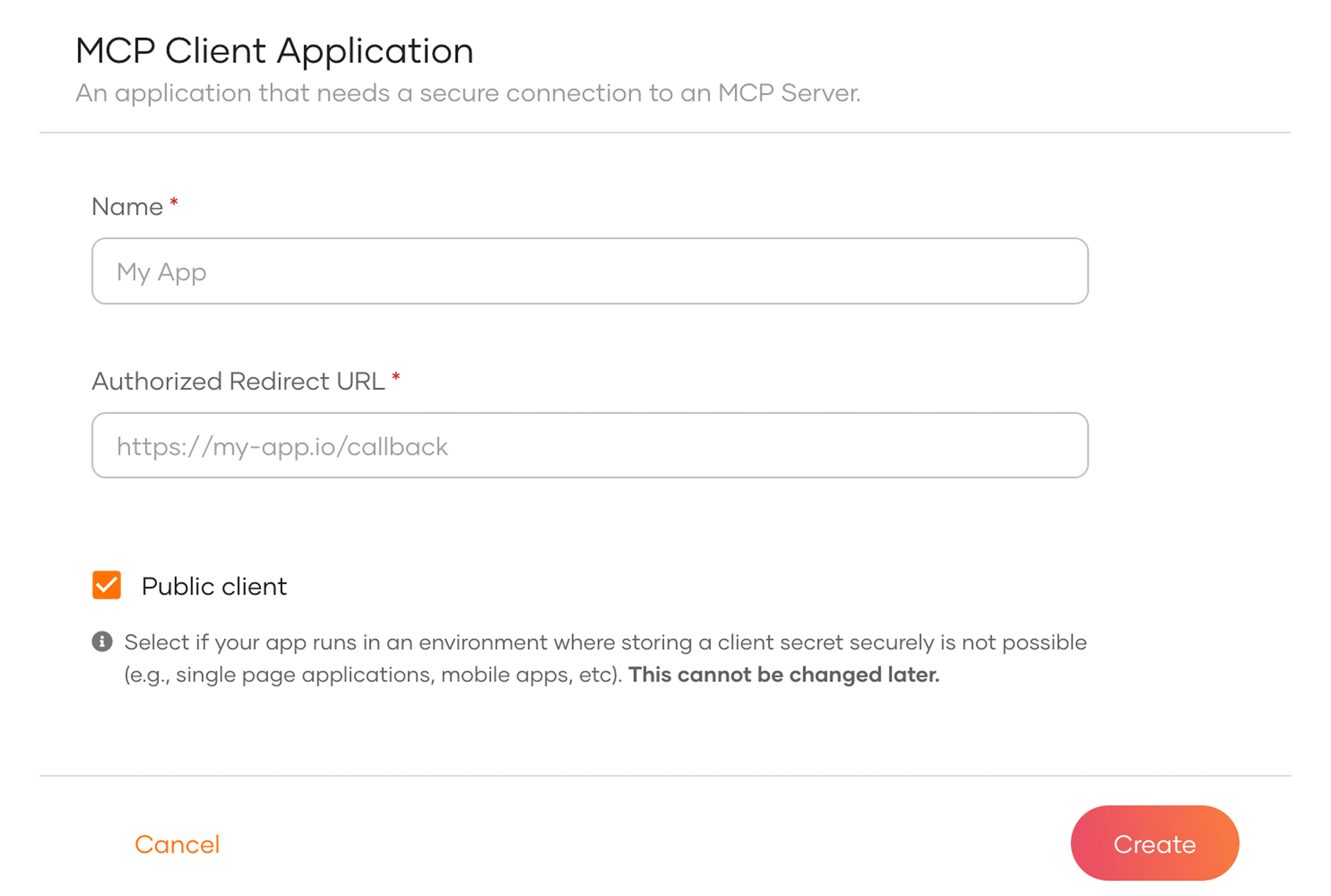Screen dimensions: 1331x896
Task: Click the Create button
Action: 1154,843
